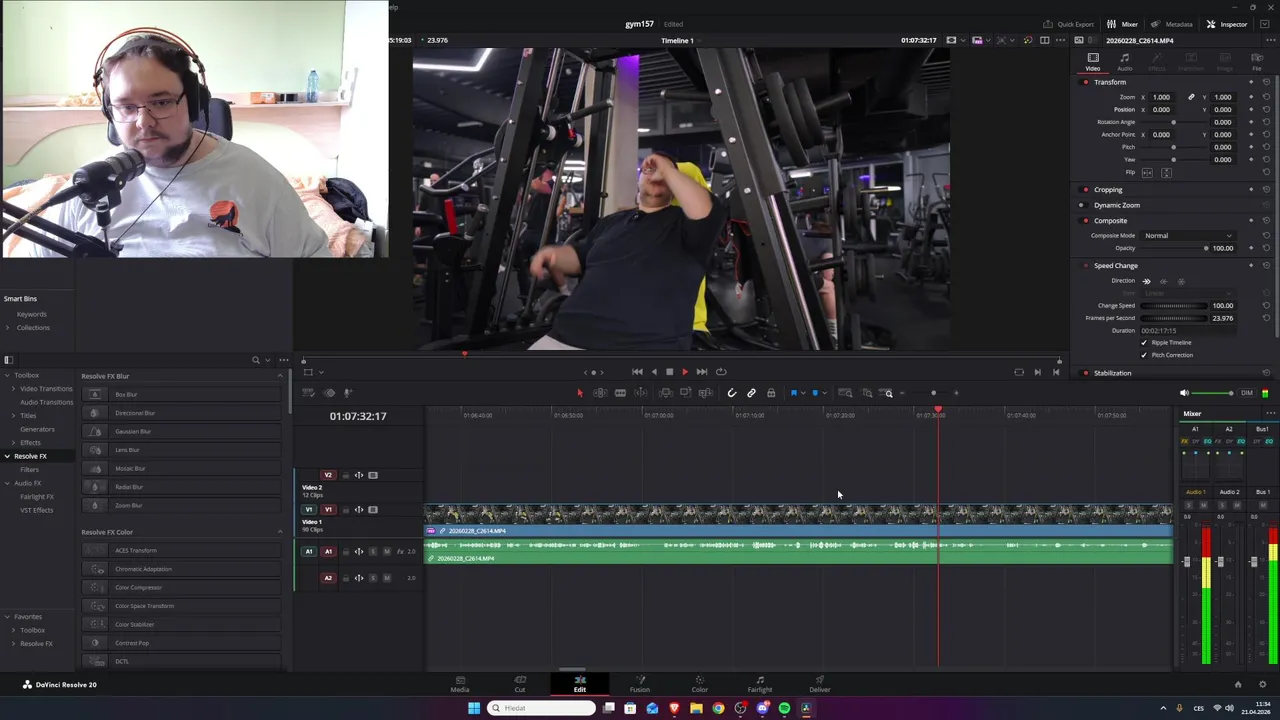The image size is (1280, 720).
Task: Open the Composite Mode dropdown
Action: [1188, 236]
